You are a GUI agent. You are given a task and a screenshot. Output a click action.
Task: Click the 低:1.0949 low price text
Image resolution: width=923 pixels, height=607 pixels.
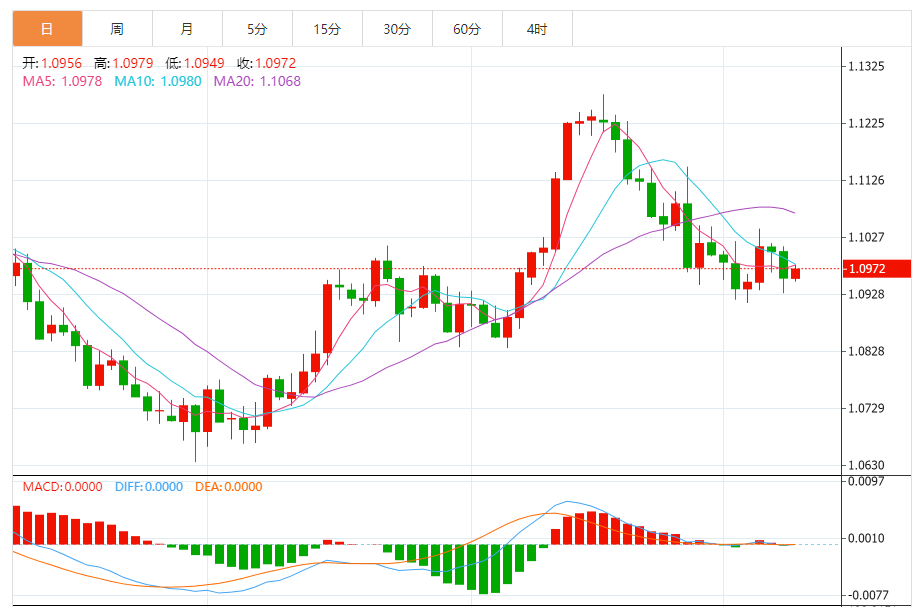[195, 64]
